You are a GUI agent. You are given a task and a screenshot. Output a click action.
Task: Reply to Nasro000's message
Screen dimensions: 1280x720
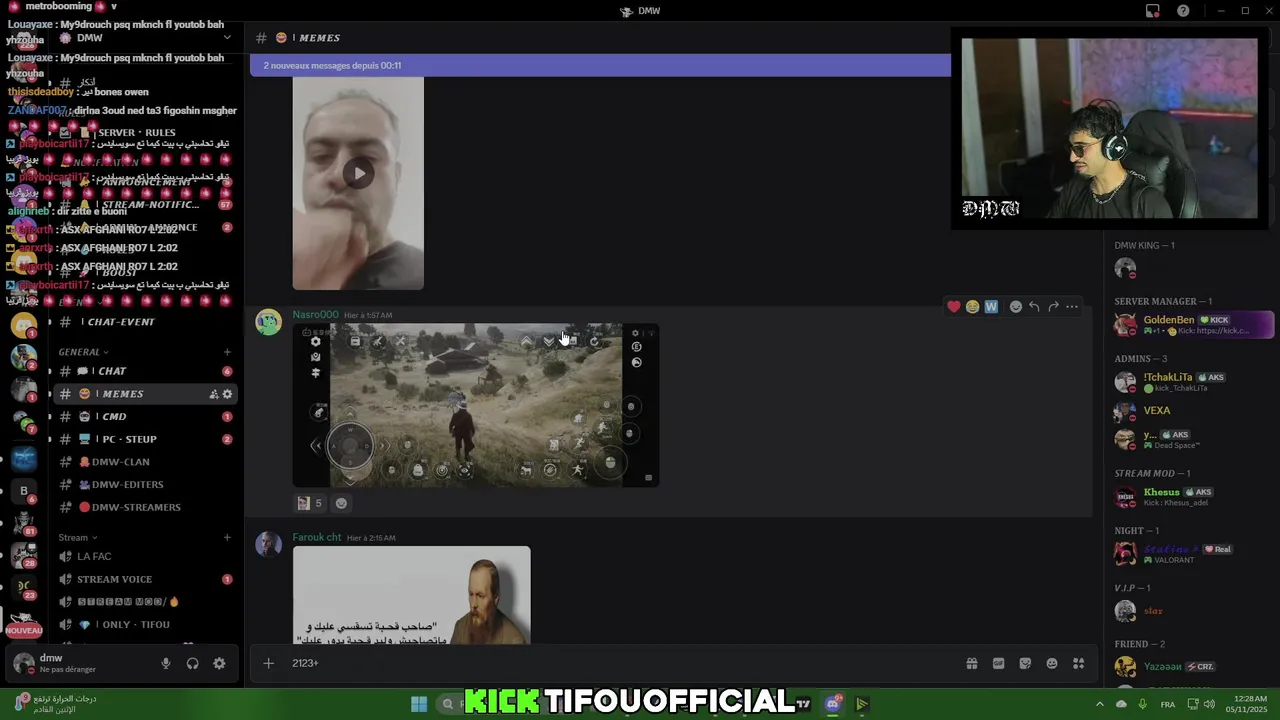[1034, 307]
